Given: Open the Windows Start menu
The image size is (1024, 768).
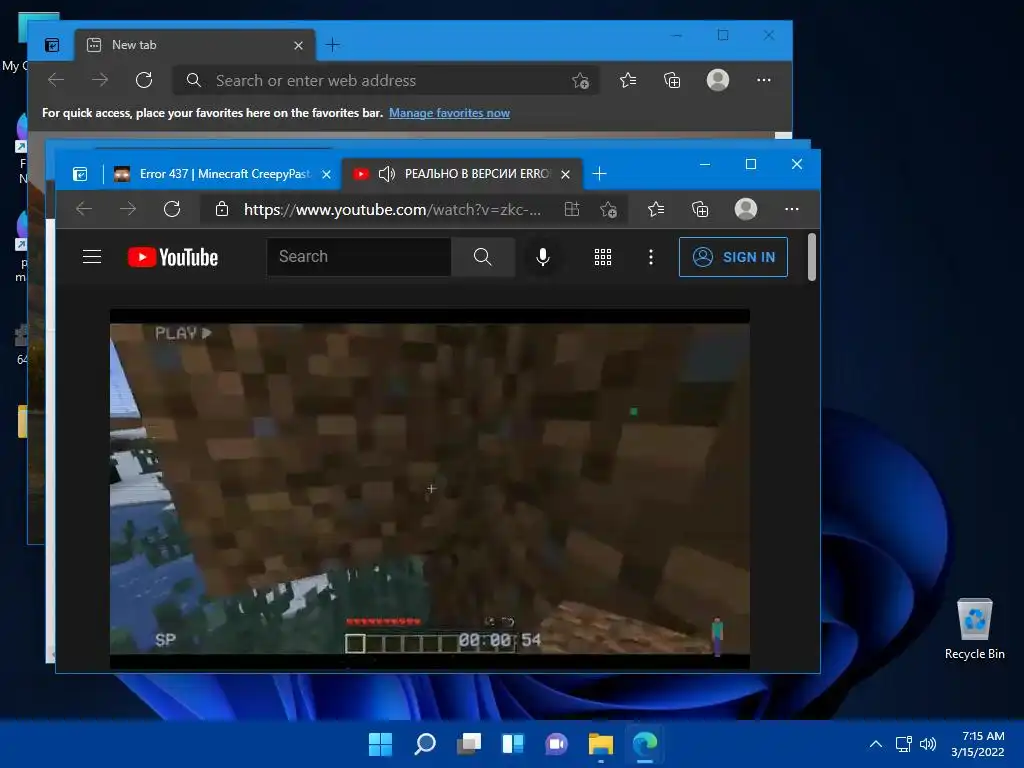Looking at the screenshot, I should pyautogui.click(x=380, y=744).
